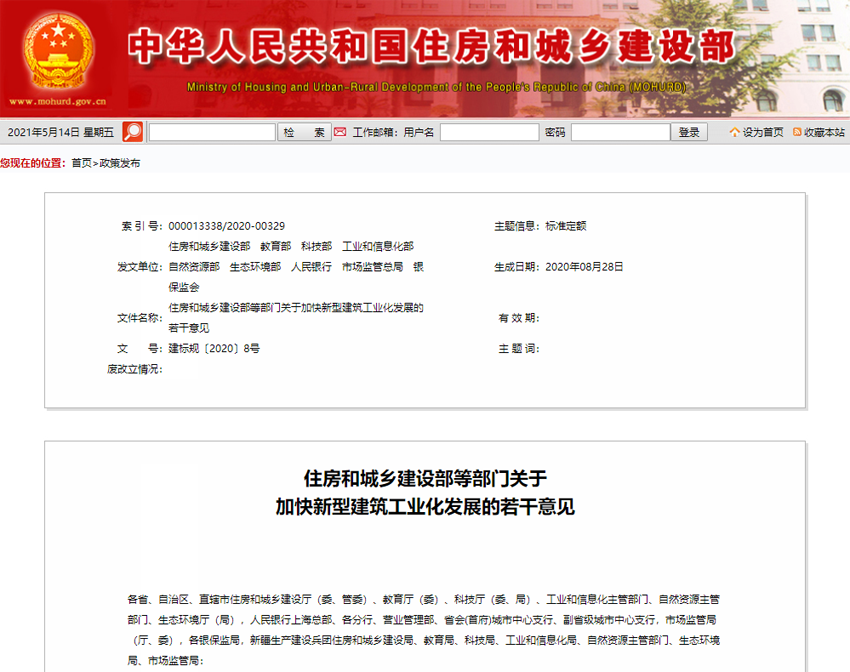Click the ministry Chinese title banner
The height and width of the screenshot is (672, 850).
tap(432, 46)
